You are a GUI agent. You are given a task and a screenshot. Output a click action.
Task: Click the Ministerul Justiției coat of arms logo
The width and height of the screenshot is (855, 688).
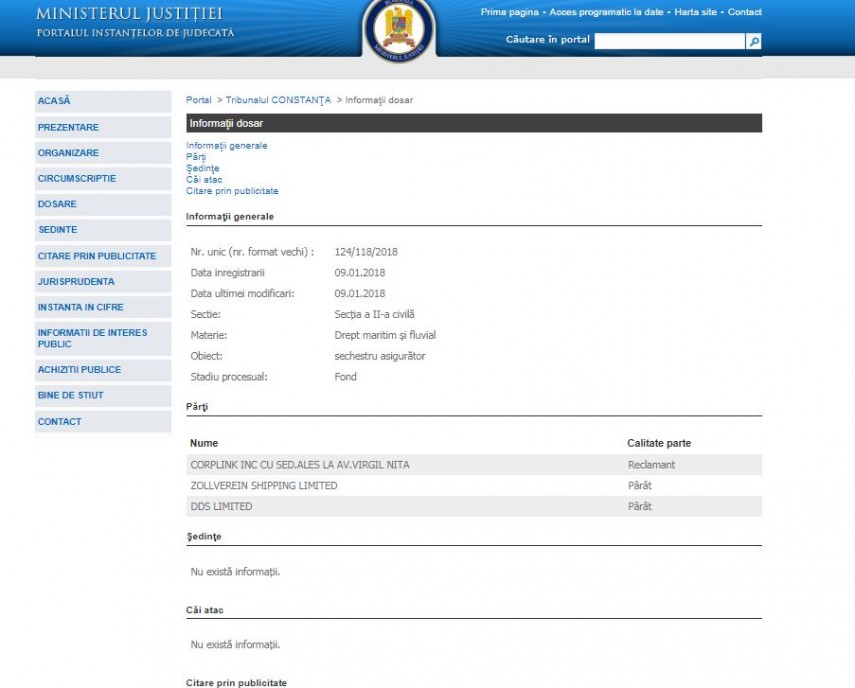[x=398, y=28]
